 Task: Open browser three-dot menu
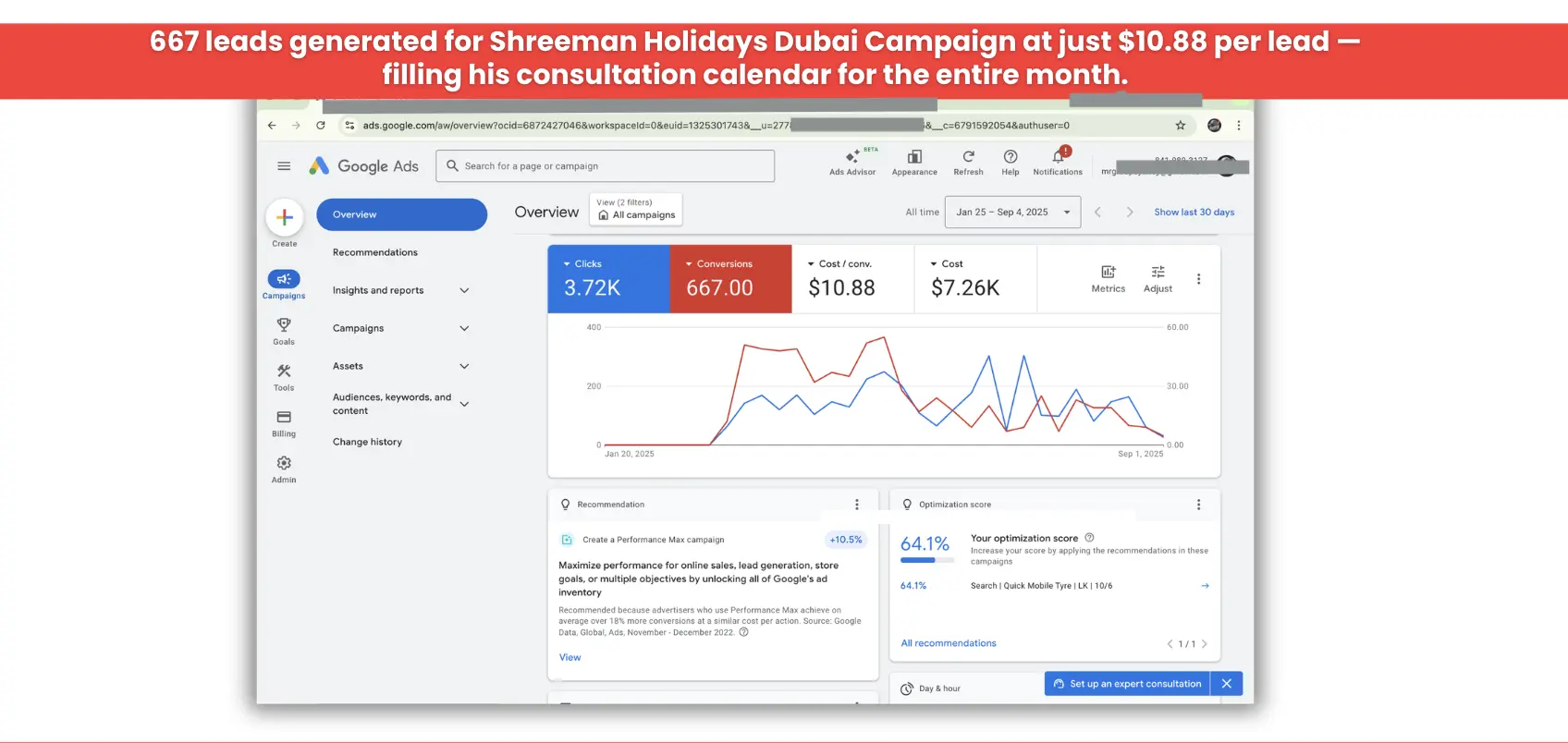pos(1239,126)
